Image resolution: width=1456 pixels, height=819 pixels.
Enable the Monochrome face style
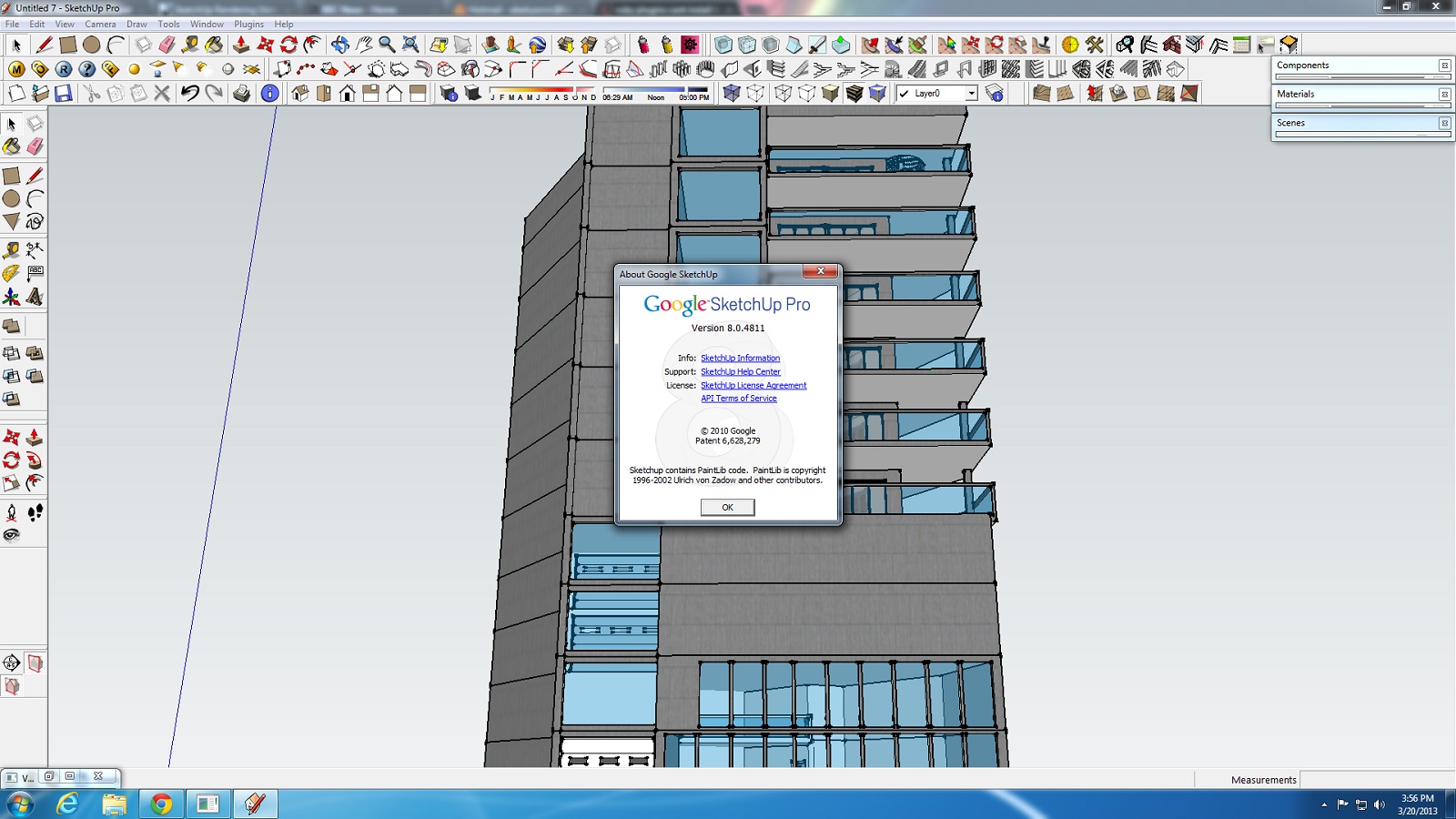click(x=877, y=93)
